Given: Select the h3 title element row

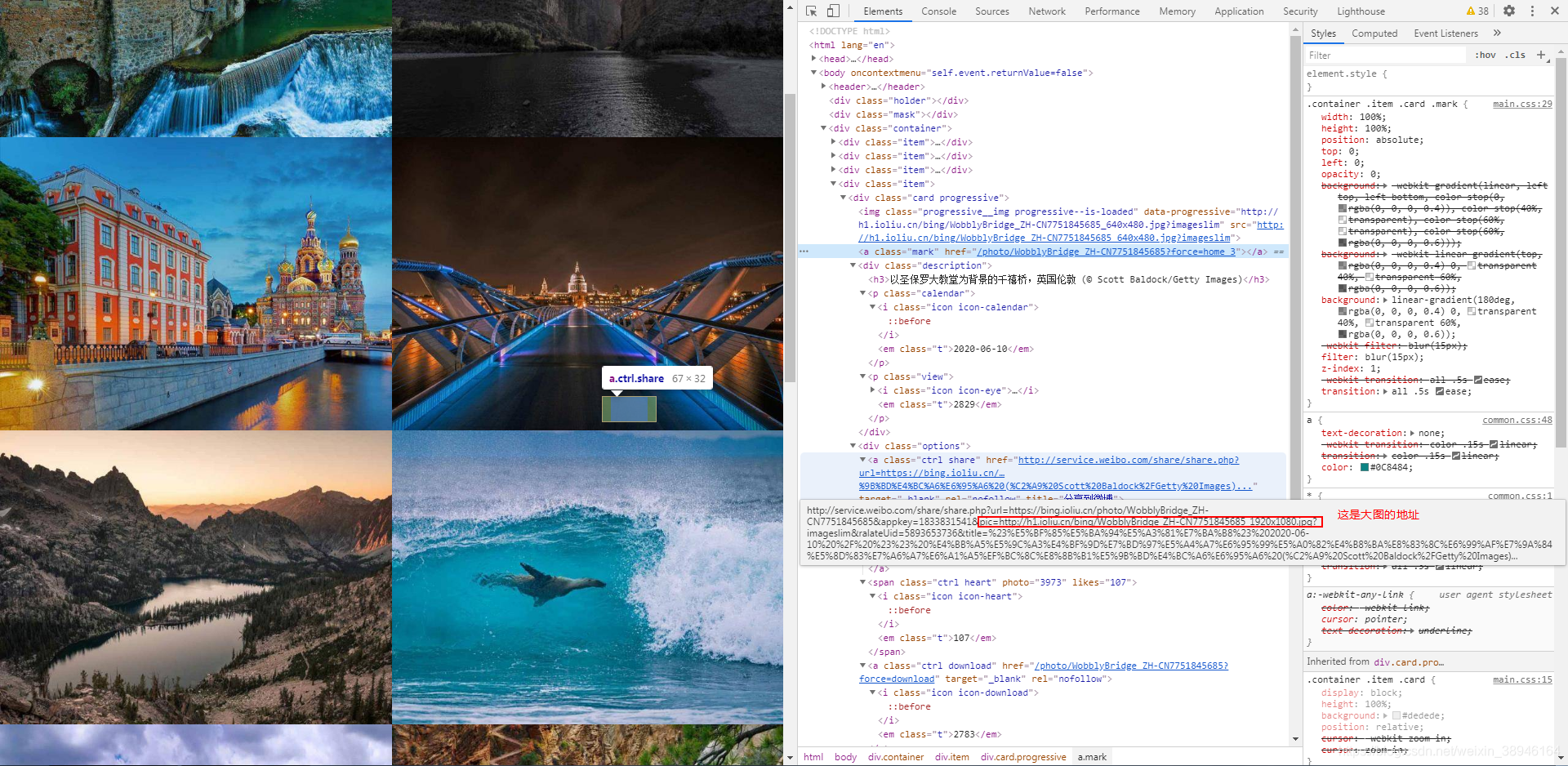Looking at the screenshot, I should point(1069,280).
